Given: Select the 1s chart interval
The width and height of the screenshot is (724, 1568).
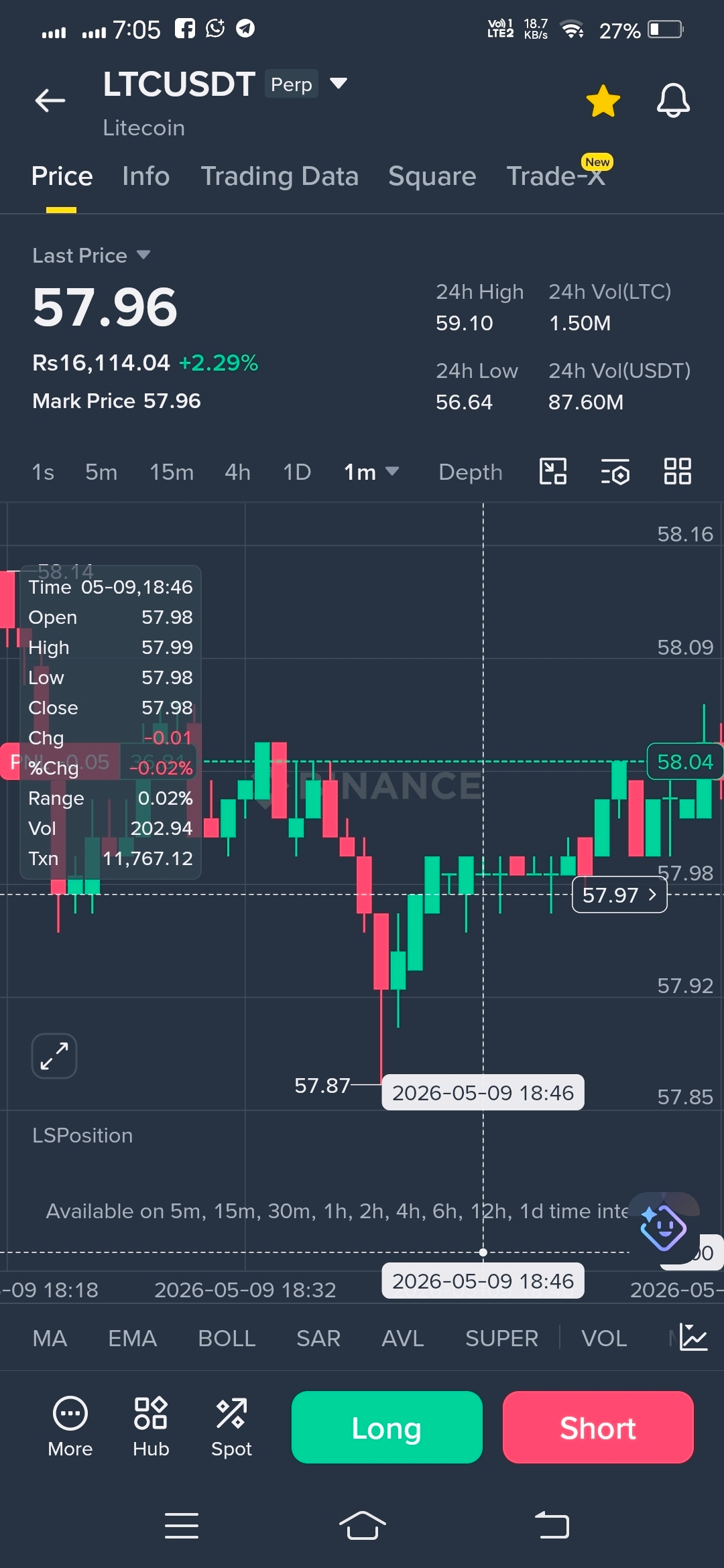Looking at the screenshot, I should pyautogui.click(x=43, y=472).
